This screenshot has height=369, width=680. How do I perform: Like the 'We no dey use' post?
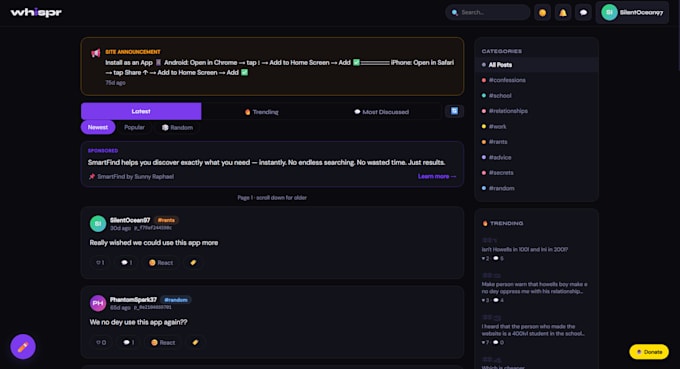101,343
